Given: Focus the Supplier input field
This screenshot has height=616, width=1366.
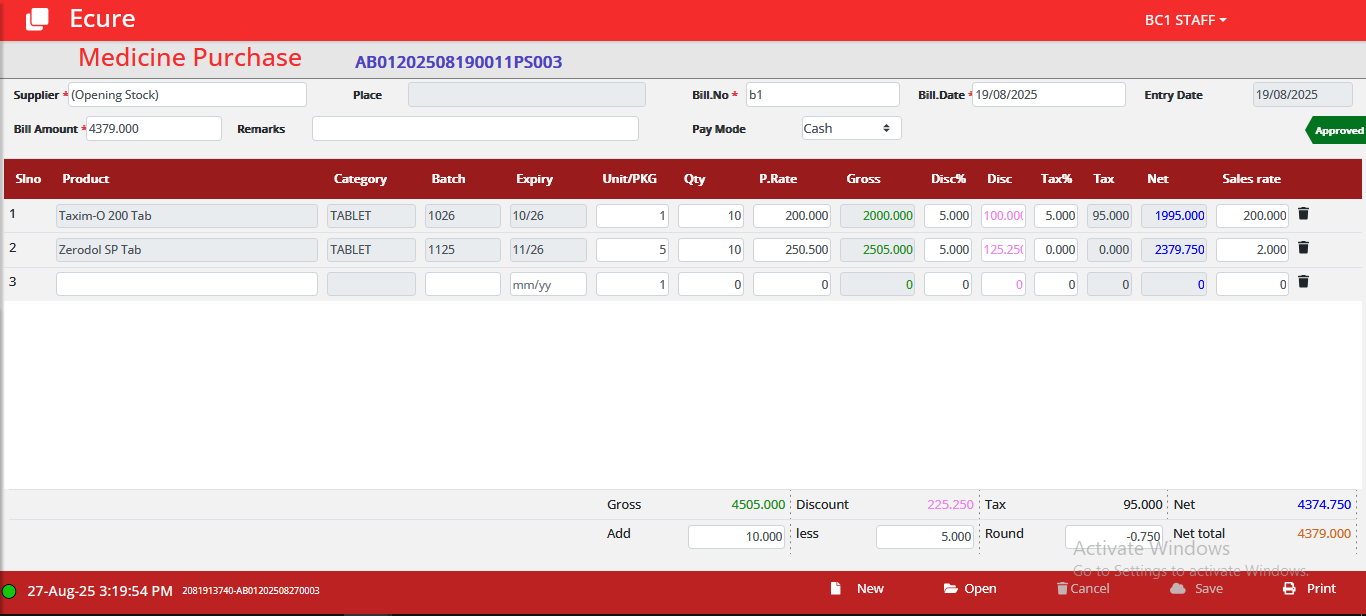Looking at the screenshot, I should click(x=187, y=95).
